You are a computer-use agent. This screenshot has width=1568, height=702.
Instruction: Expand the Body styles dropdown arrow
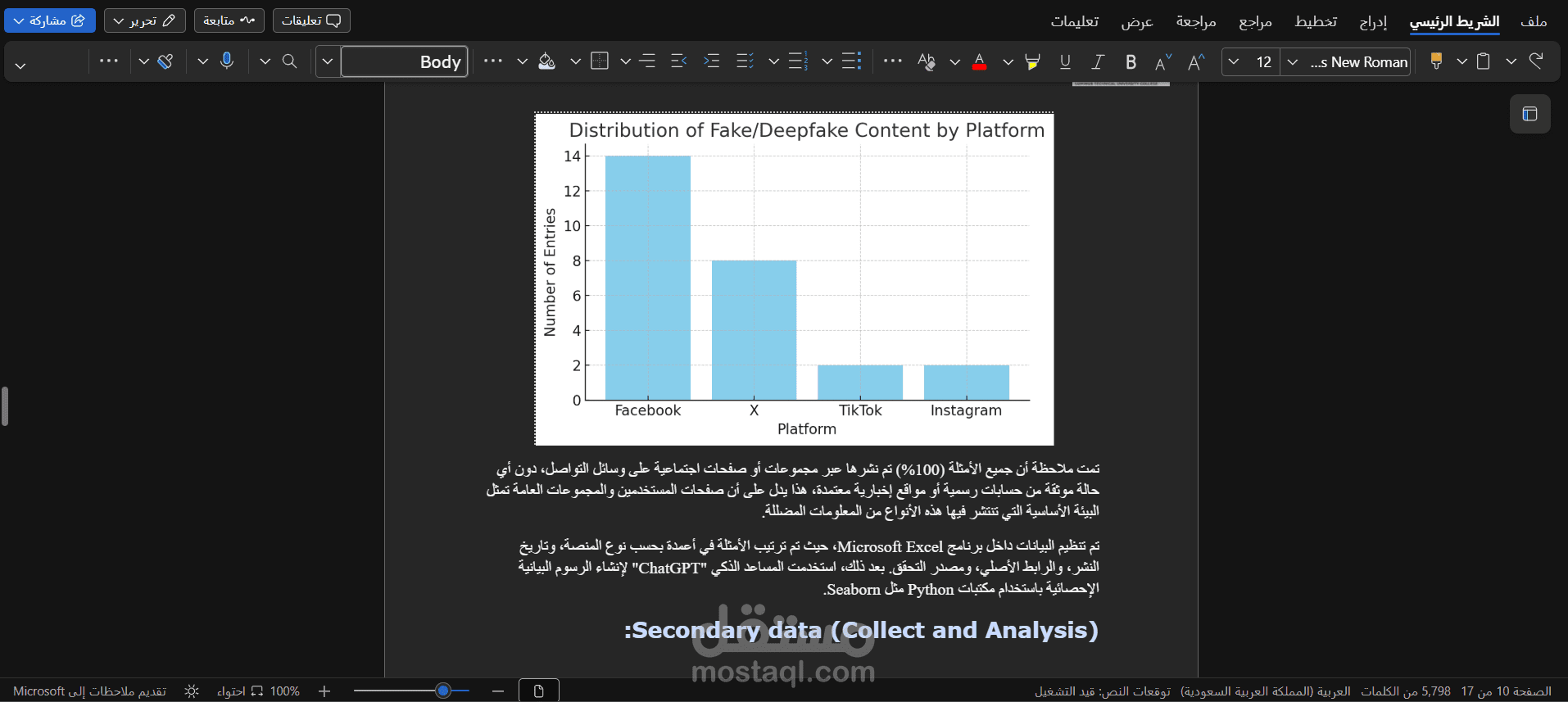(328, 61)
